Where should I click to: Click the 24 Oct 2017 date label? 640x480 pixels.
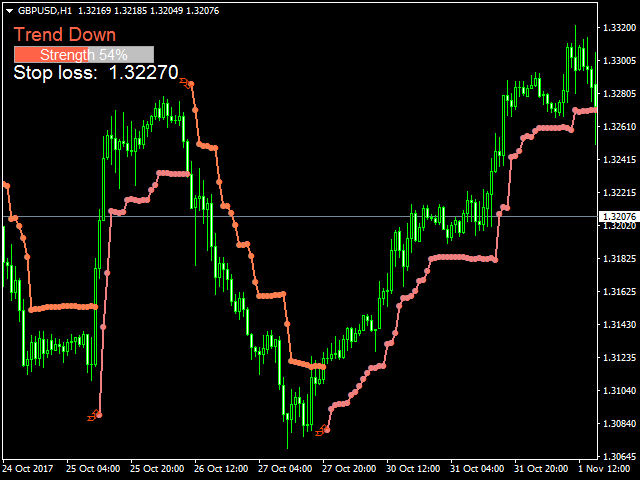coord(28,468)
